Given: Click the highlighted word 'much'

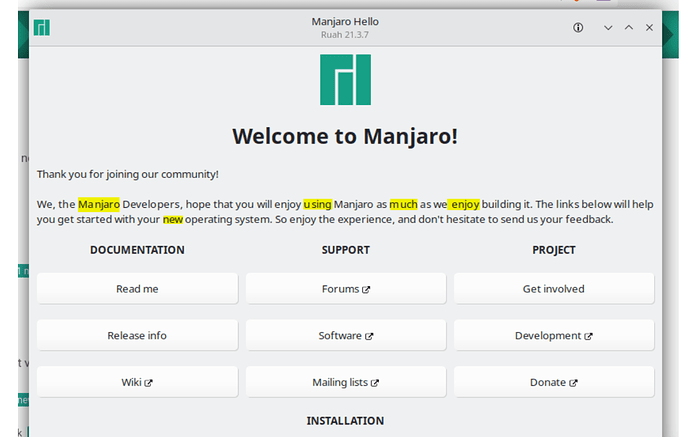Looking at the screenshot, I should (404, 204).
